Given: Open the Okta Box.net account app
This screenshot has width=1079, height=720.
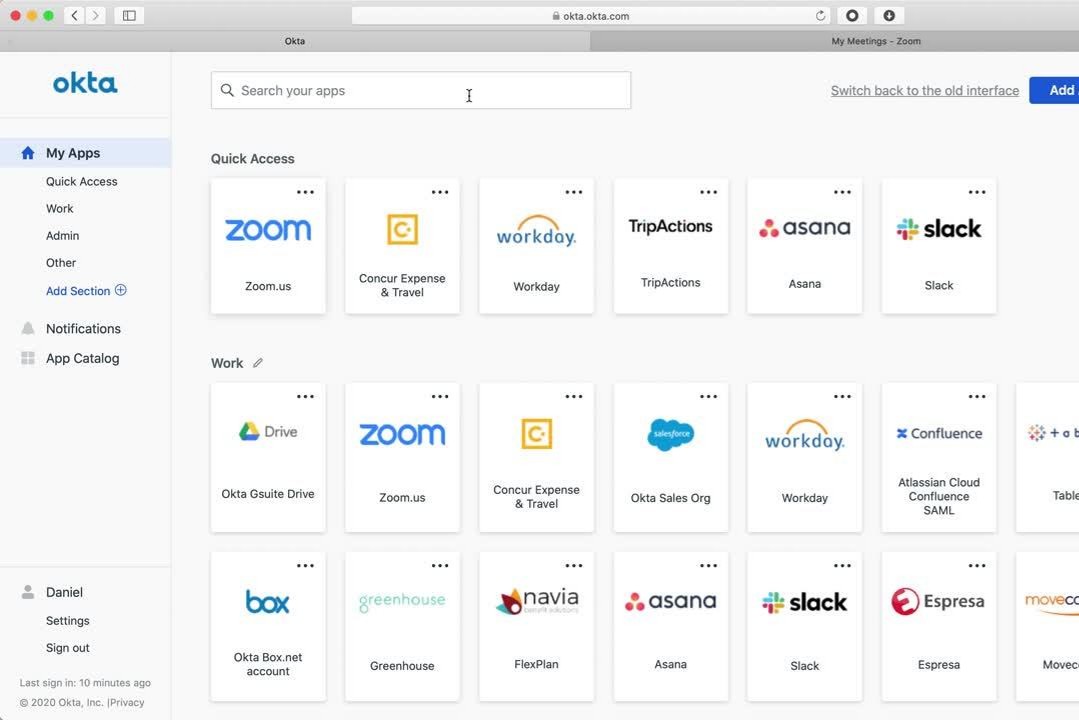Looking at the screenshot, I should pos(268,626).
